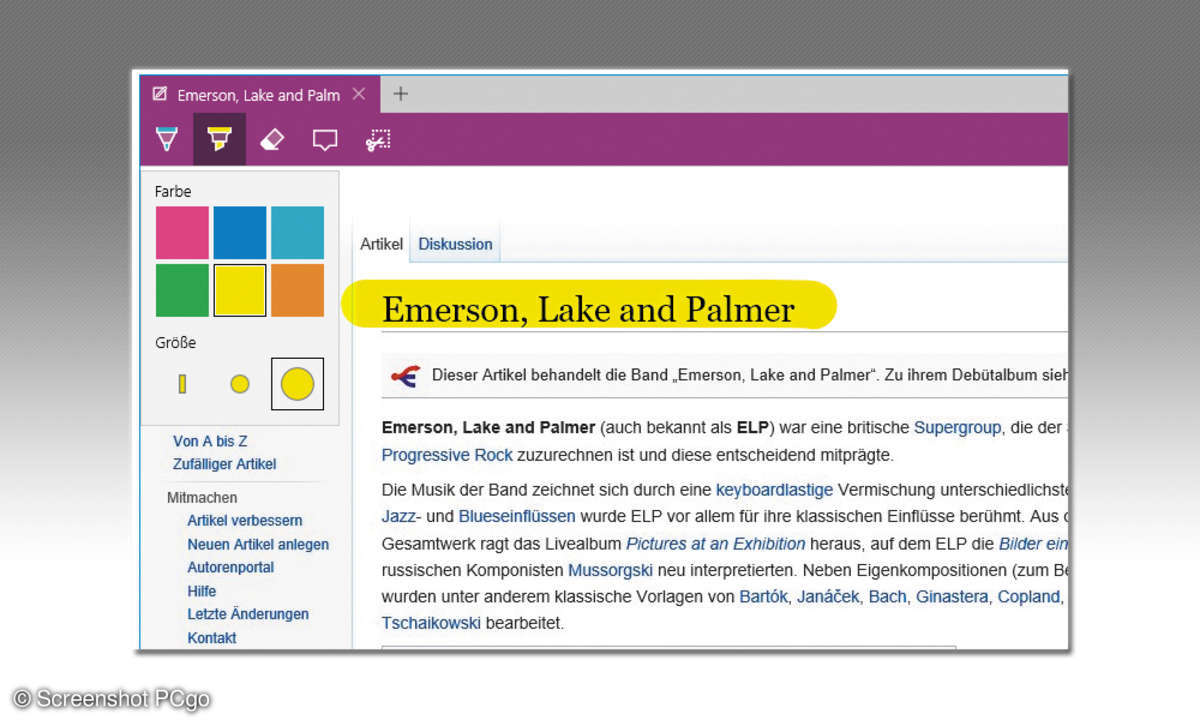Open the Zufälliger Artikel link

click(x=225, y=464)
